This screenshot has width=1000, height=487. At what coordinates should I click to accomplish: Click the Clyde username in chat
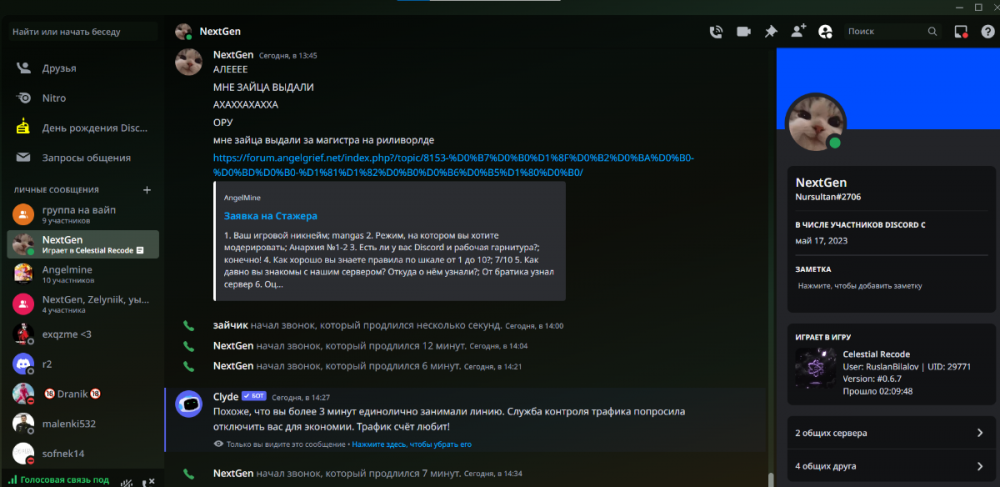[x=226, y=396]
